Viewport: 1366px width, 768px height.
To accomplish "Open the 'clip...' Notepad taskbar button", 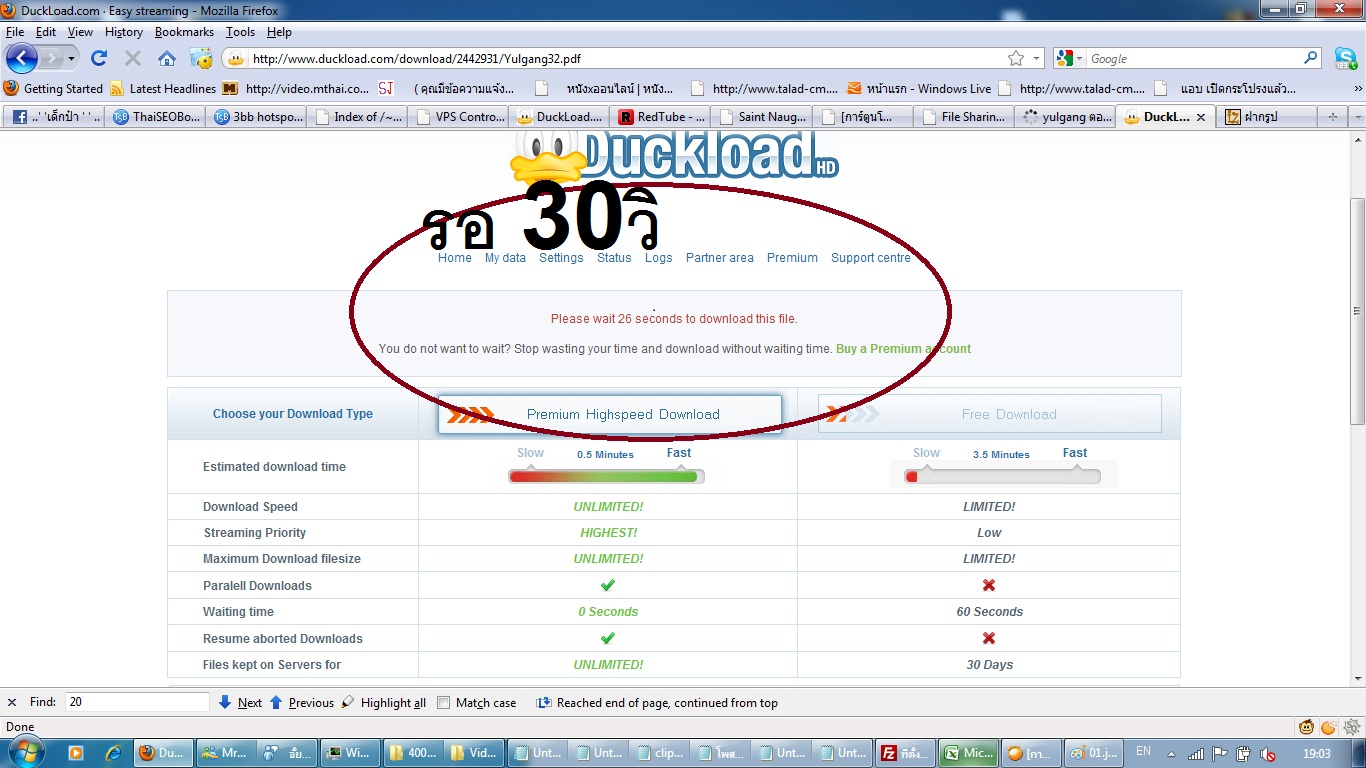I will tap(661, 753).
